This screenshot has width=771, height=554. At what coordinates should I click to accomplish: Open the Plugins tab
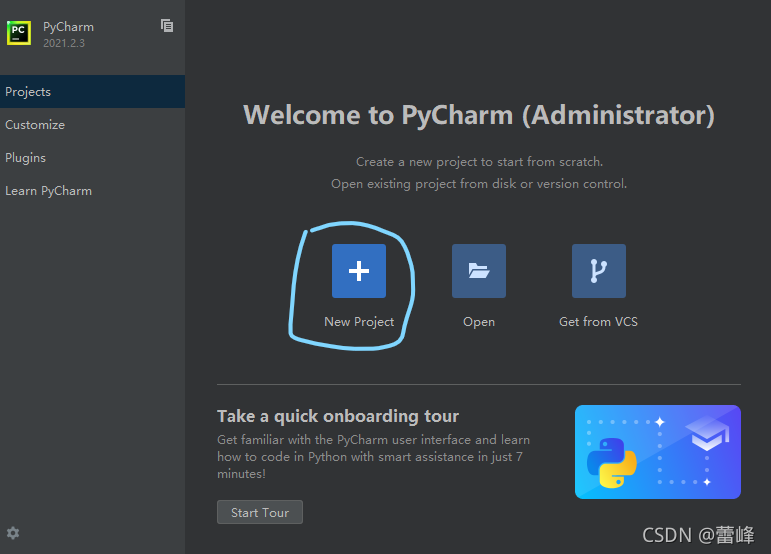[92, 158]
